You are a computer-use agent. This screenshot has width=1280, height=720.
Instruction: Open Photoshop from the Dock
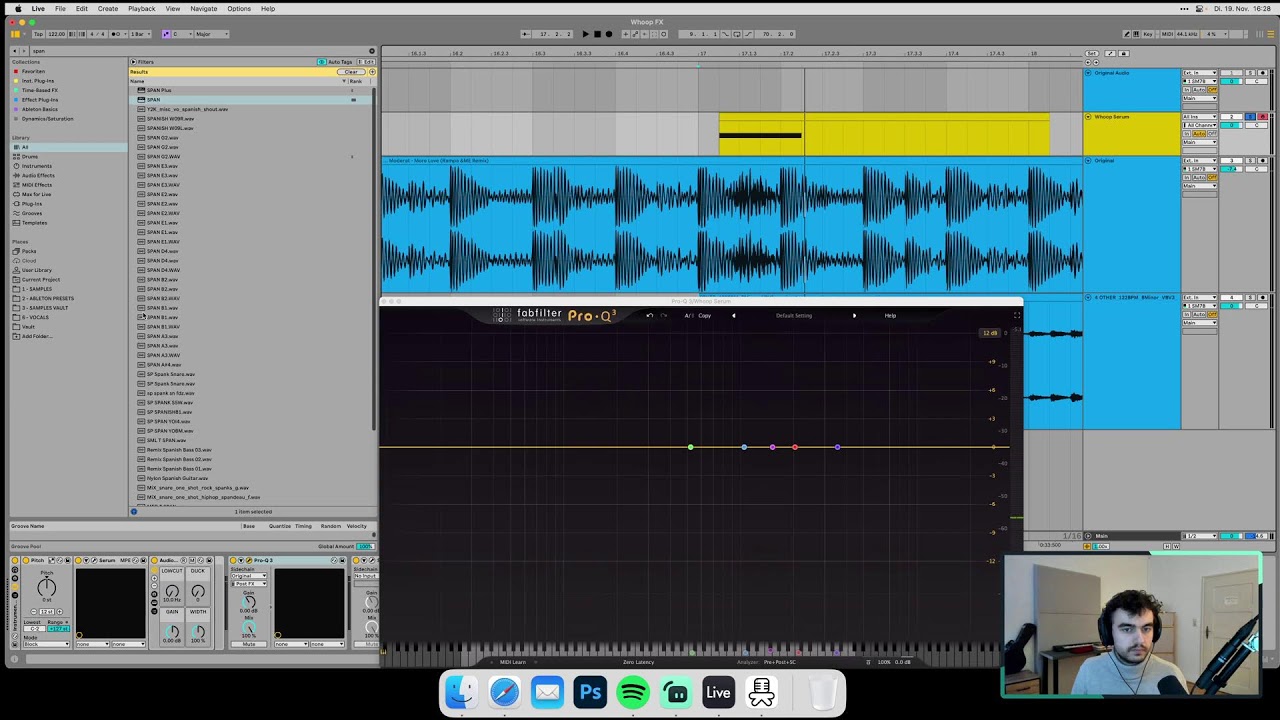click(x=590, y=692)
